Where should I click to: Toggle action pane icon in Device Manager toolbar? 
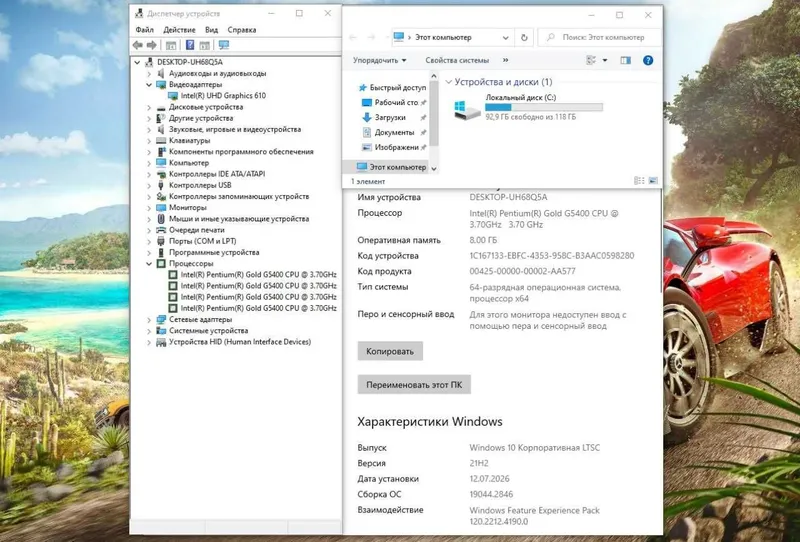pyautogui.click(x=205, y=45)
